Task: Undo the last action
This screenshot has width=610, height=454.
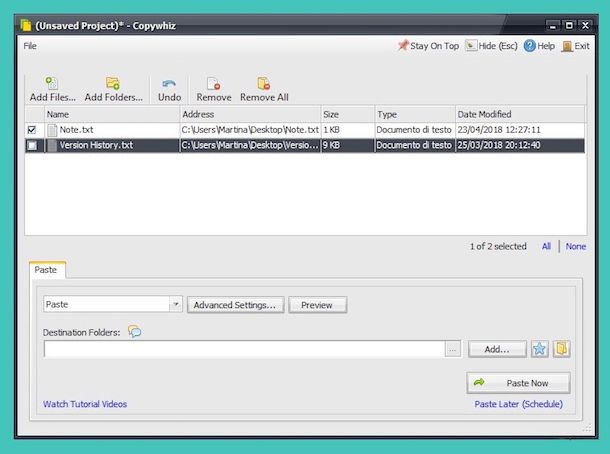Action: [x=169, y=90]
